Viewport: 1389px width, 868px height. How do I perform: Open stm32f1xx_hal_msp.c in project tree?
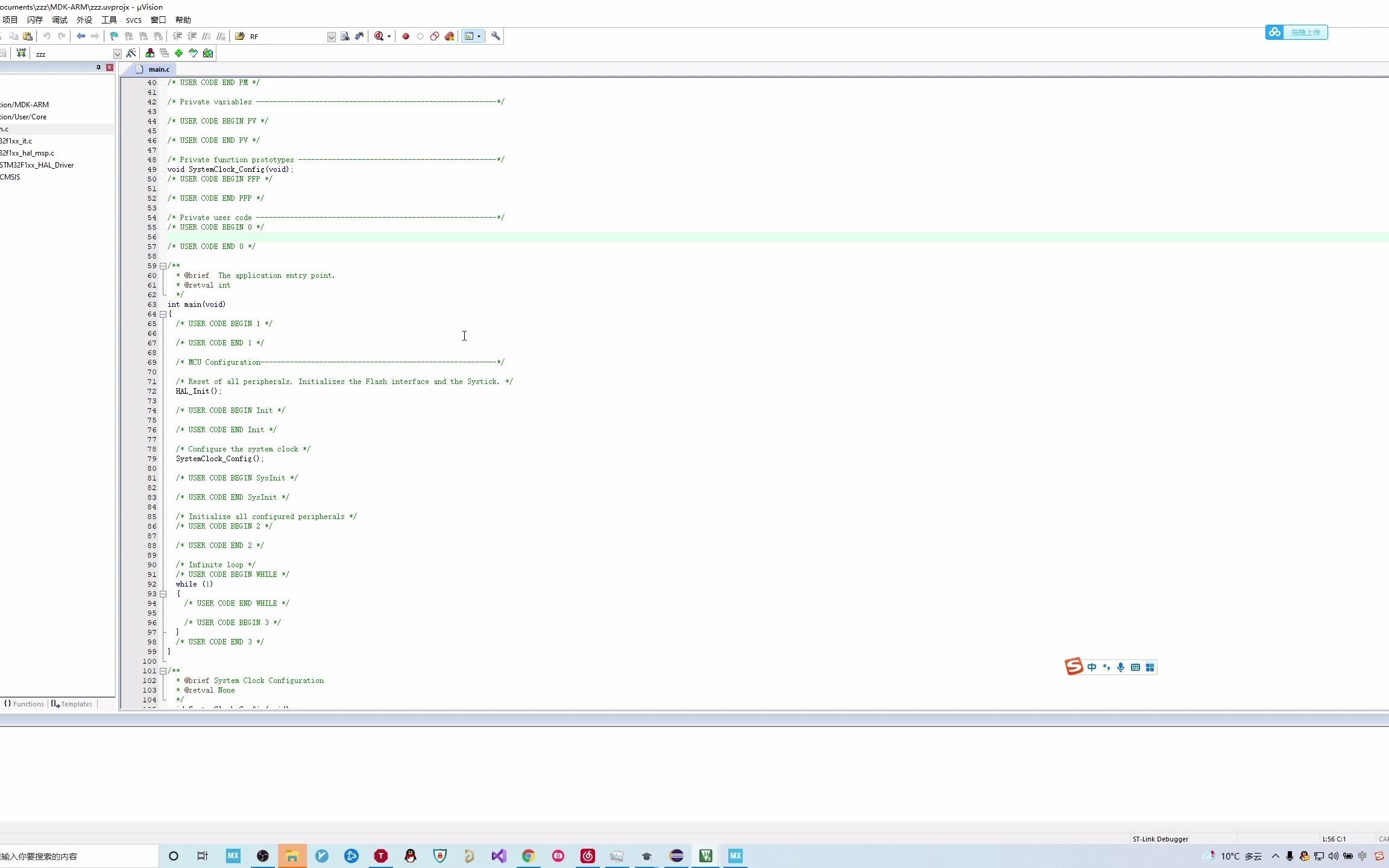[27, 153]
